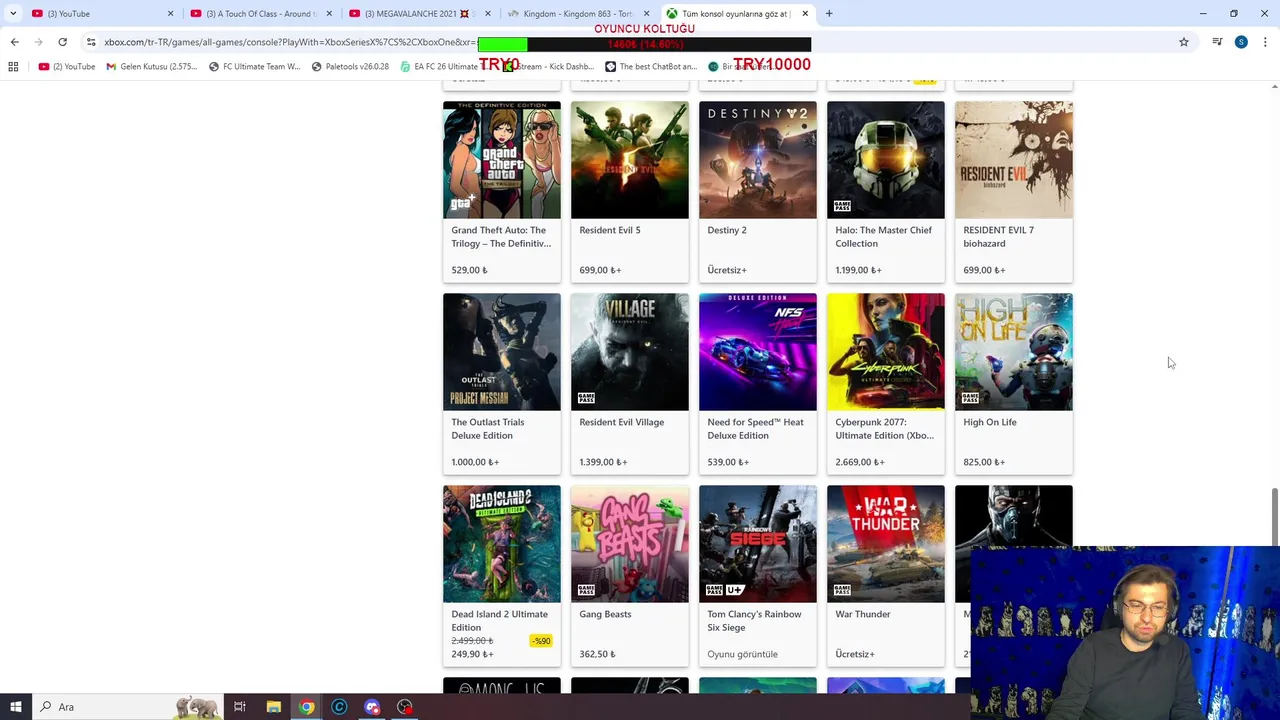Click Oyunu görüntüle under Rainbow Six Siege
The image size is (1280, 720).
[742, 654]
